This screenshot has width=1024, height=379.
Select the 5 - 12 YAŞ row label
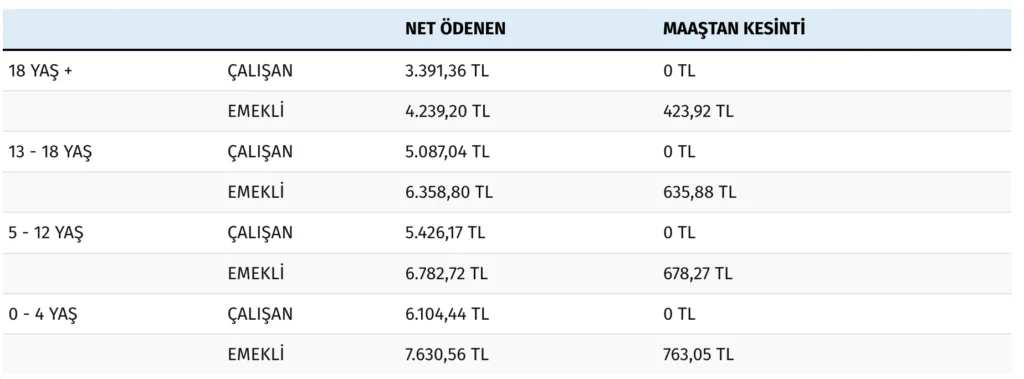point(46,233)
